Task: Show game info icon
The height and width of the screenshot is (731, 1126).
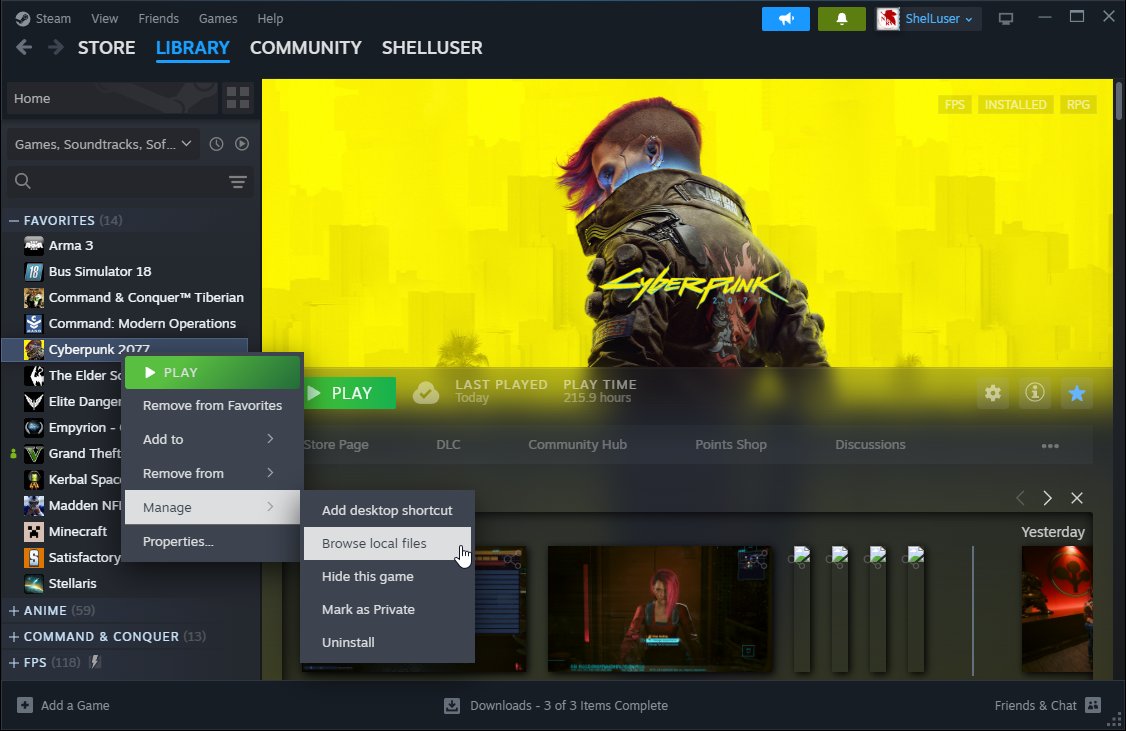Action: [x=1034, y=393]
